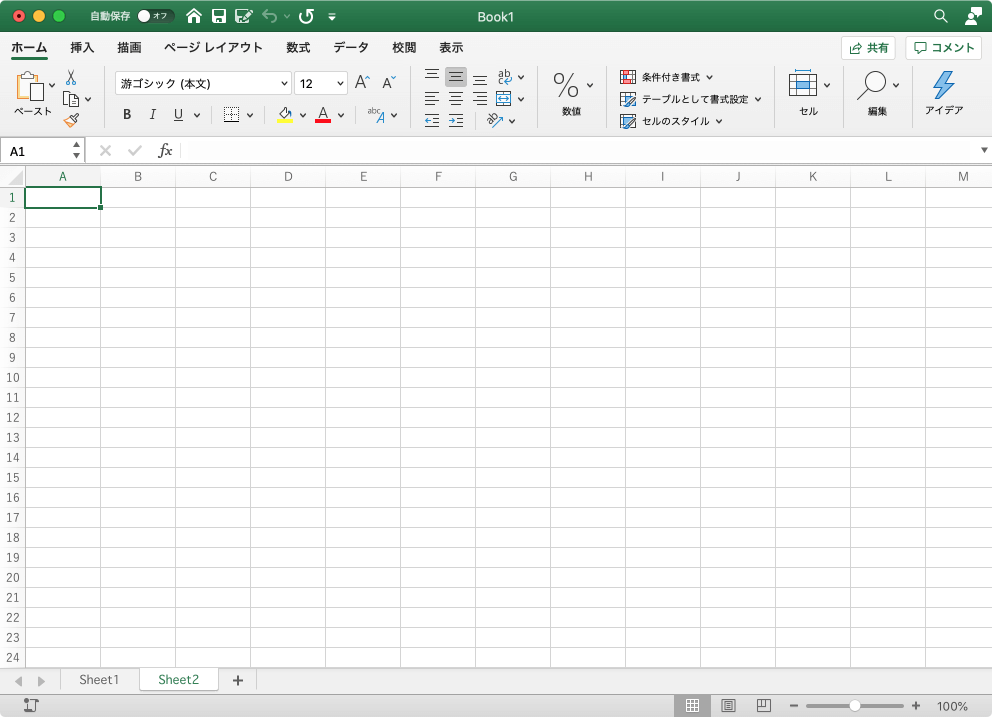The width and height of the screenshot is (992, 717).
Task: Decrease font size with small A
Action: point(388,82)
